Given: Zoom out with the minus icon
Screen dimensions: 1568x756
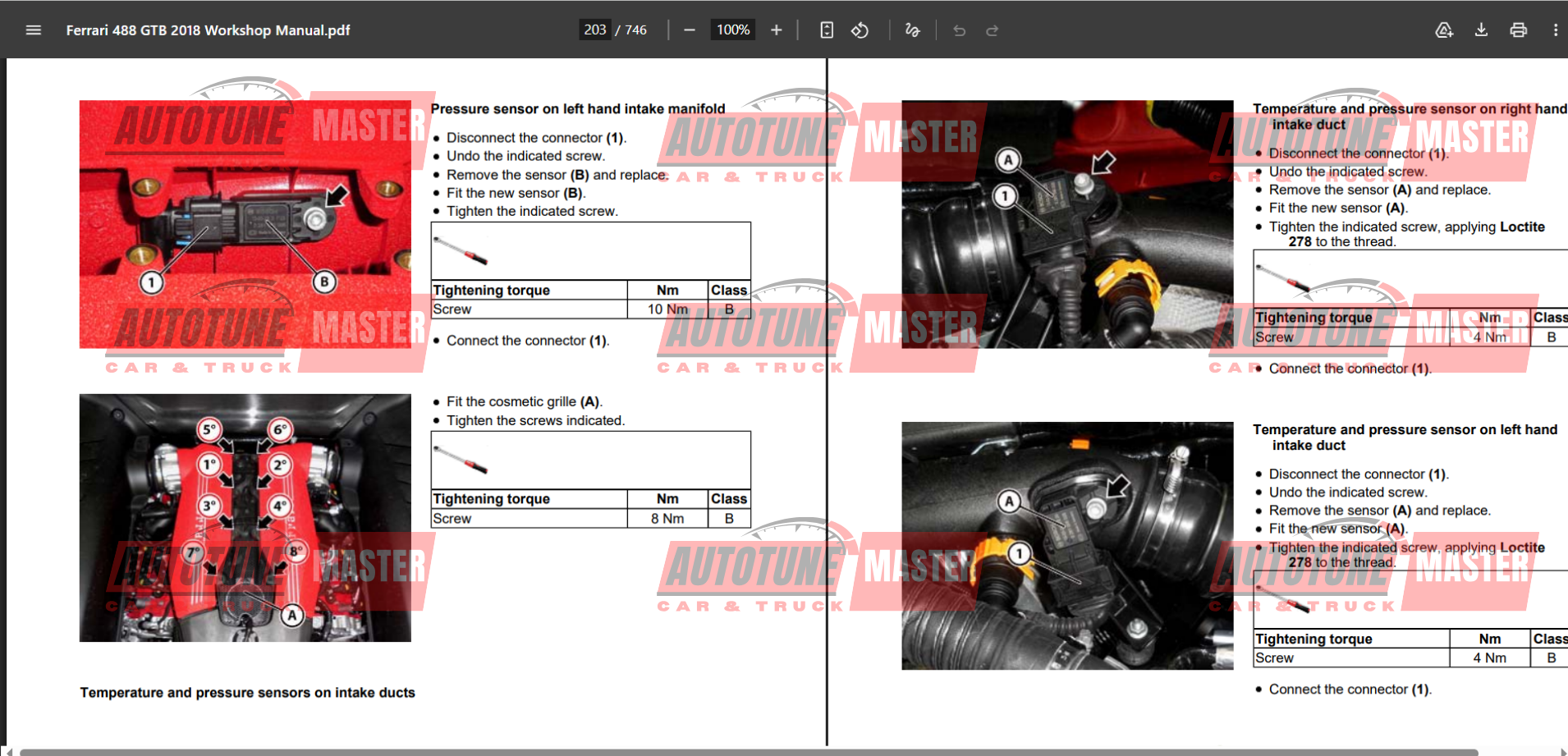Looking at the screenshot, I should pyautogui.click(x=690, y=30).
